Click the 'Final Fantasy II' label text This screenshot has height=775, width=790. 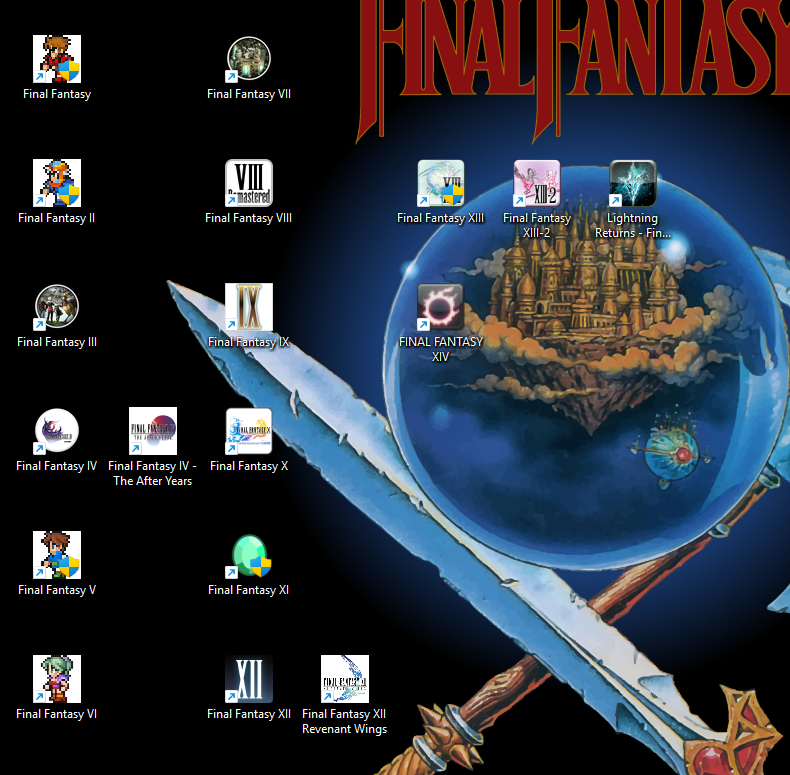pyautogui.click(x=56, y=218)
